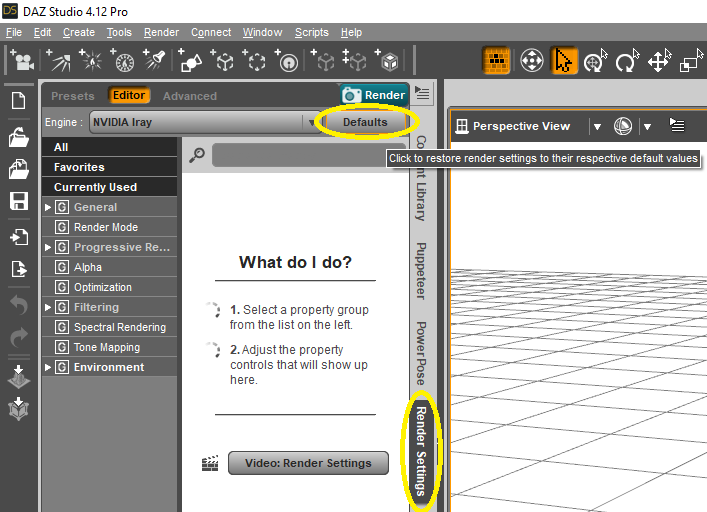Create new node instances icon
The width and height of the screenshot is (707, 512).
pos(355,60)
